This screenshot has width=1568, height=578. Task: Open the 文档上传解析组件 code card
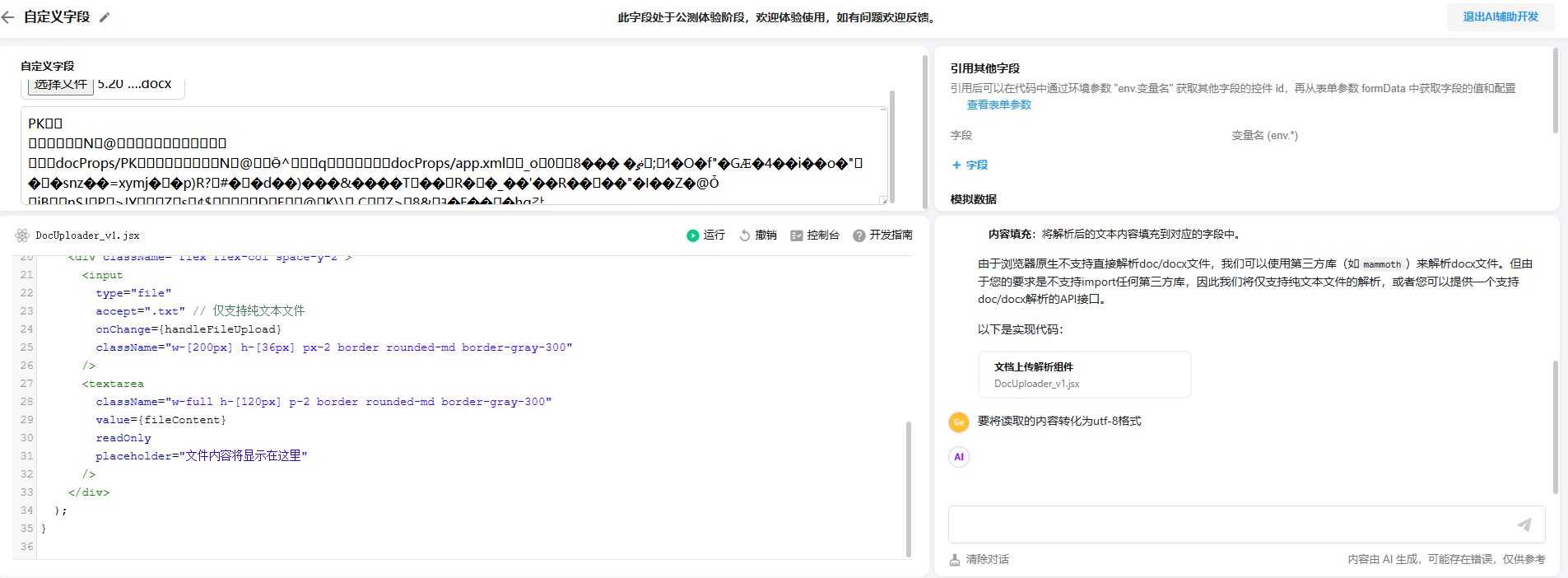[x=1083, y=375]
